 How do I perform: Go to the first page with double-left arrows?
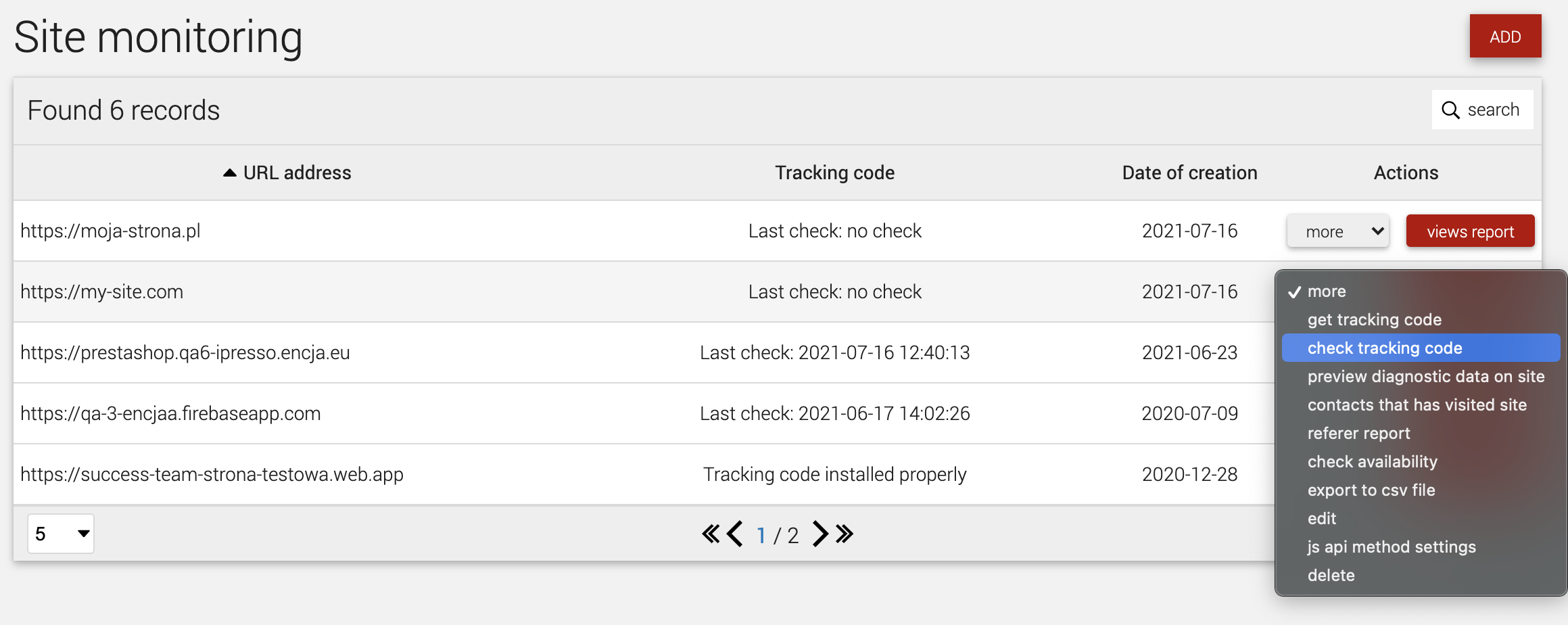click(x=711, y=534)
